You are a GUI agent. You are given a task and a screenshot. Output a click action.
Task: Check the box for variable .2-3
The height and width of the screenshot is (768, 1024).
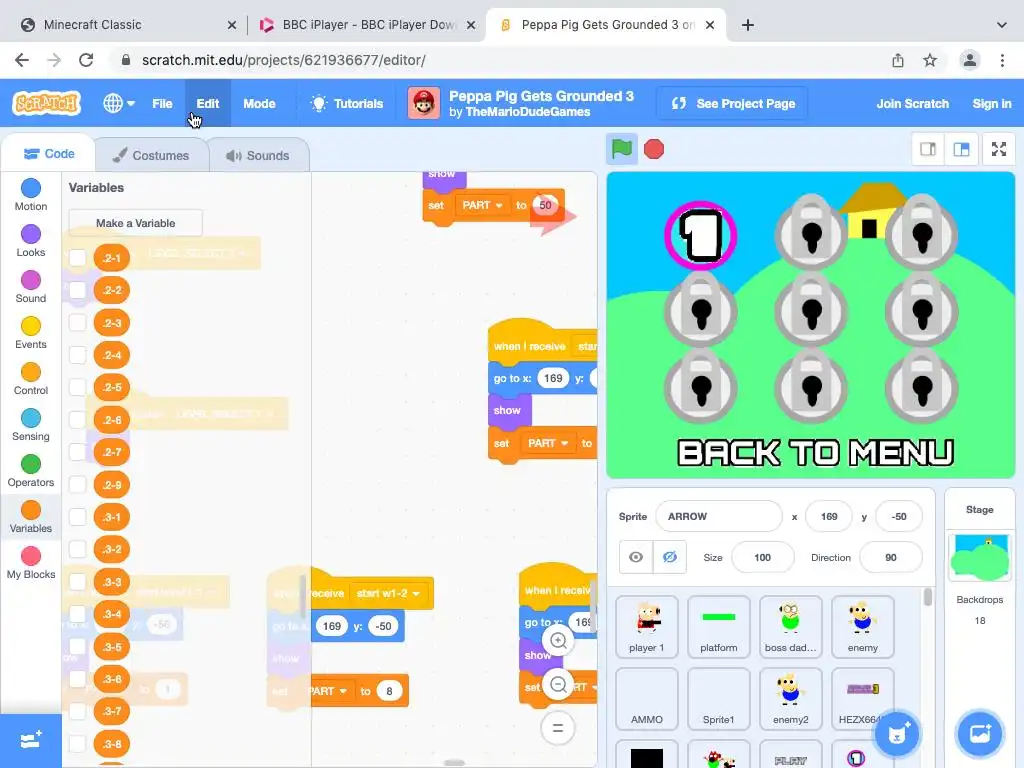(x=78, y=323)
